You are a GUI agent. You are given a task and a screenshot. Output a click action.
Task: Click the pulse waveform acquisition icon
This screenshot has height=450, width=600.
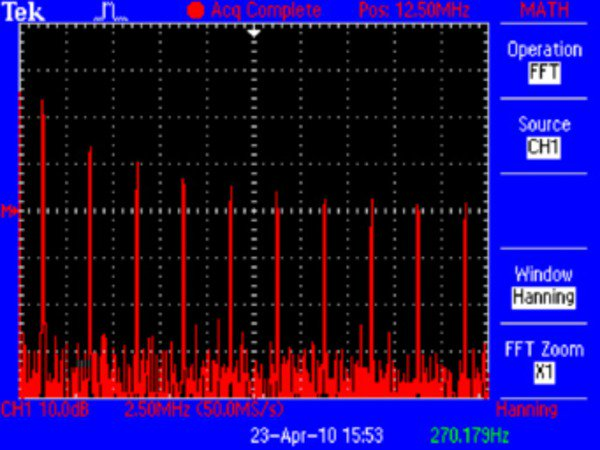tap(112, 11)
